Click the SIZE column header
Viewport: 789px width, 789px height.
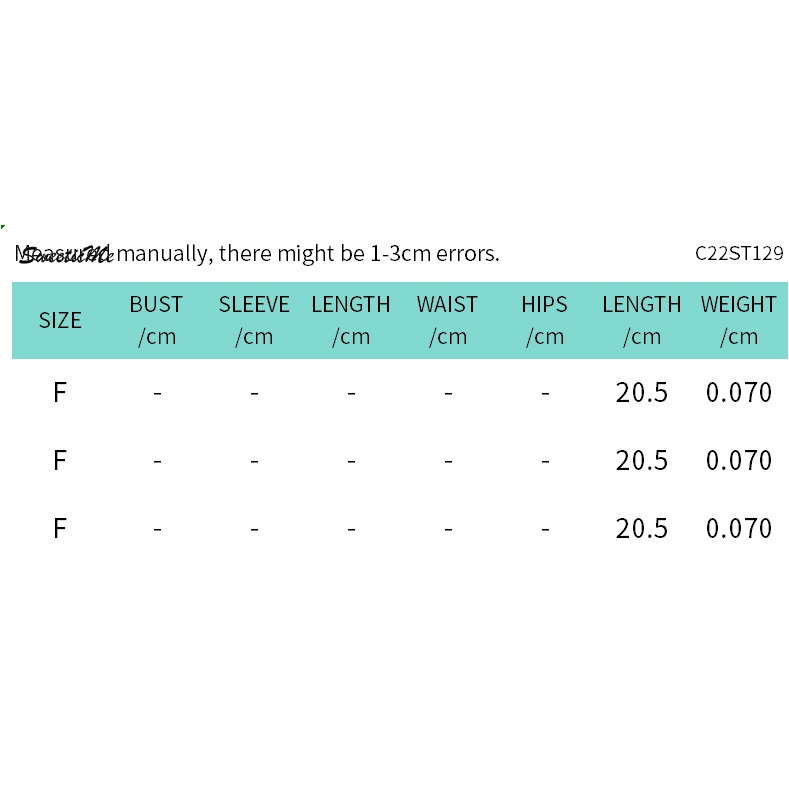60,320
